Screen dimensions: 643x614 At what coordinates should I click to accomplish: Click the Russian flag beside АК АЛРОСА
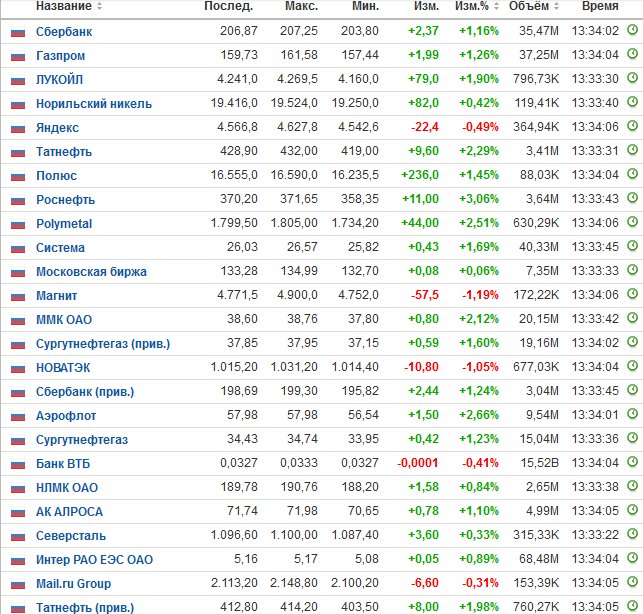(x=18, y=513)
